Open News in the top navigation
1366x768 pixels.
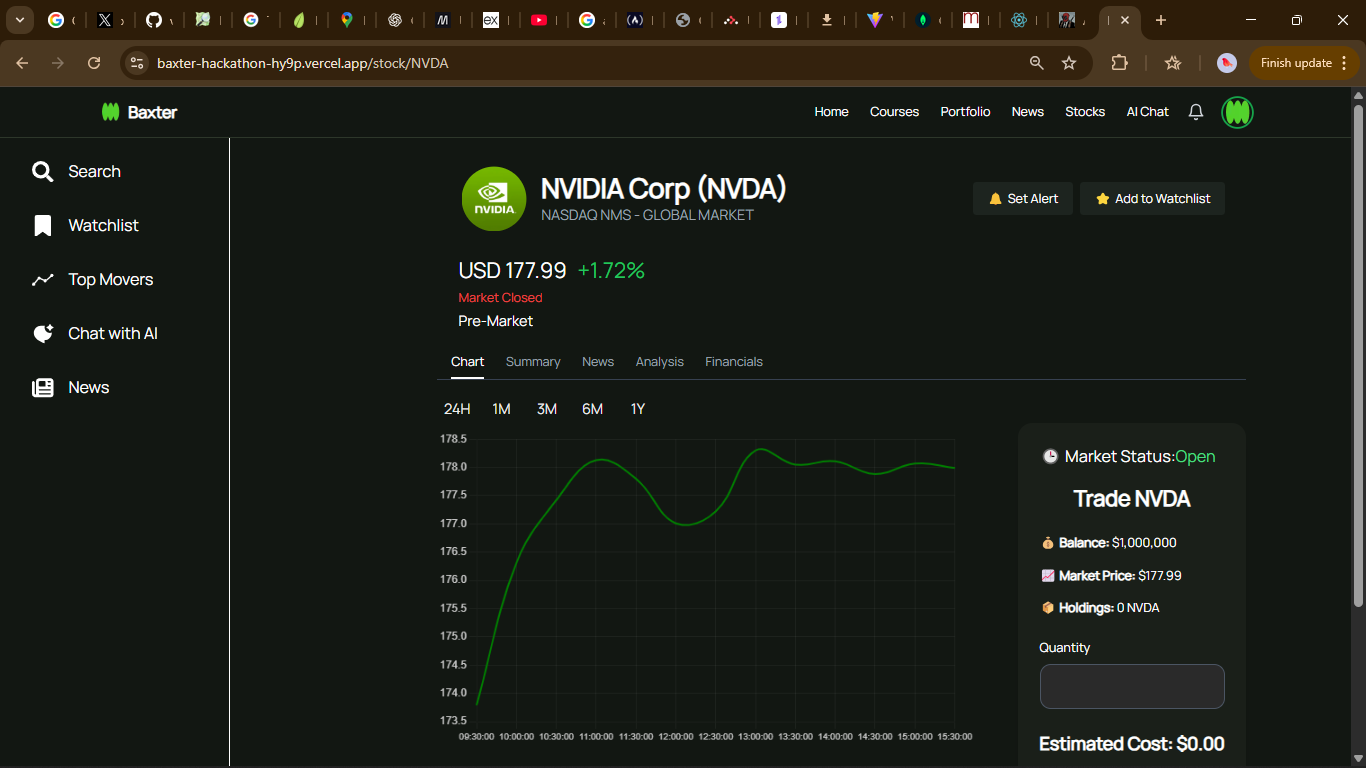click(x=1027, y=112)
